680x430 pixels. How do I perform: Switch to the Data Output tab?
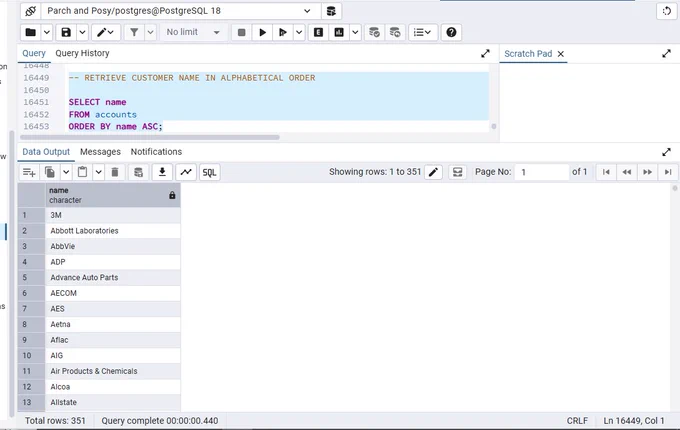click(x=46, y=152)
